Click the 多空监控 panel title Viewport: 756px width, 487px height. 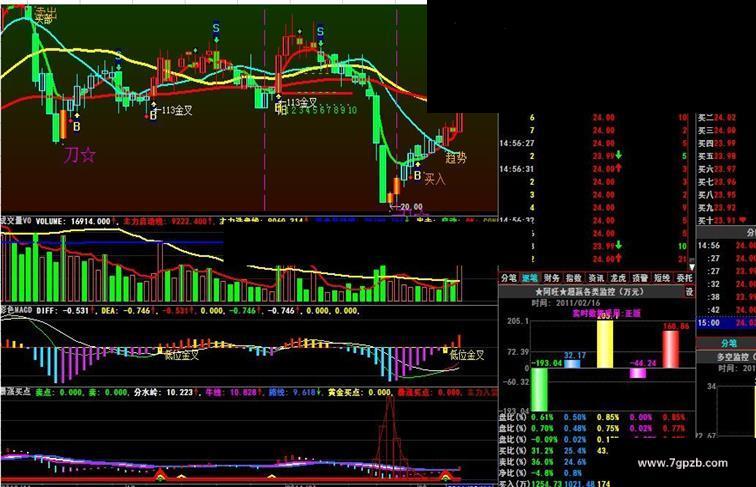coord(736,357)
